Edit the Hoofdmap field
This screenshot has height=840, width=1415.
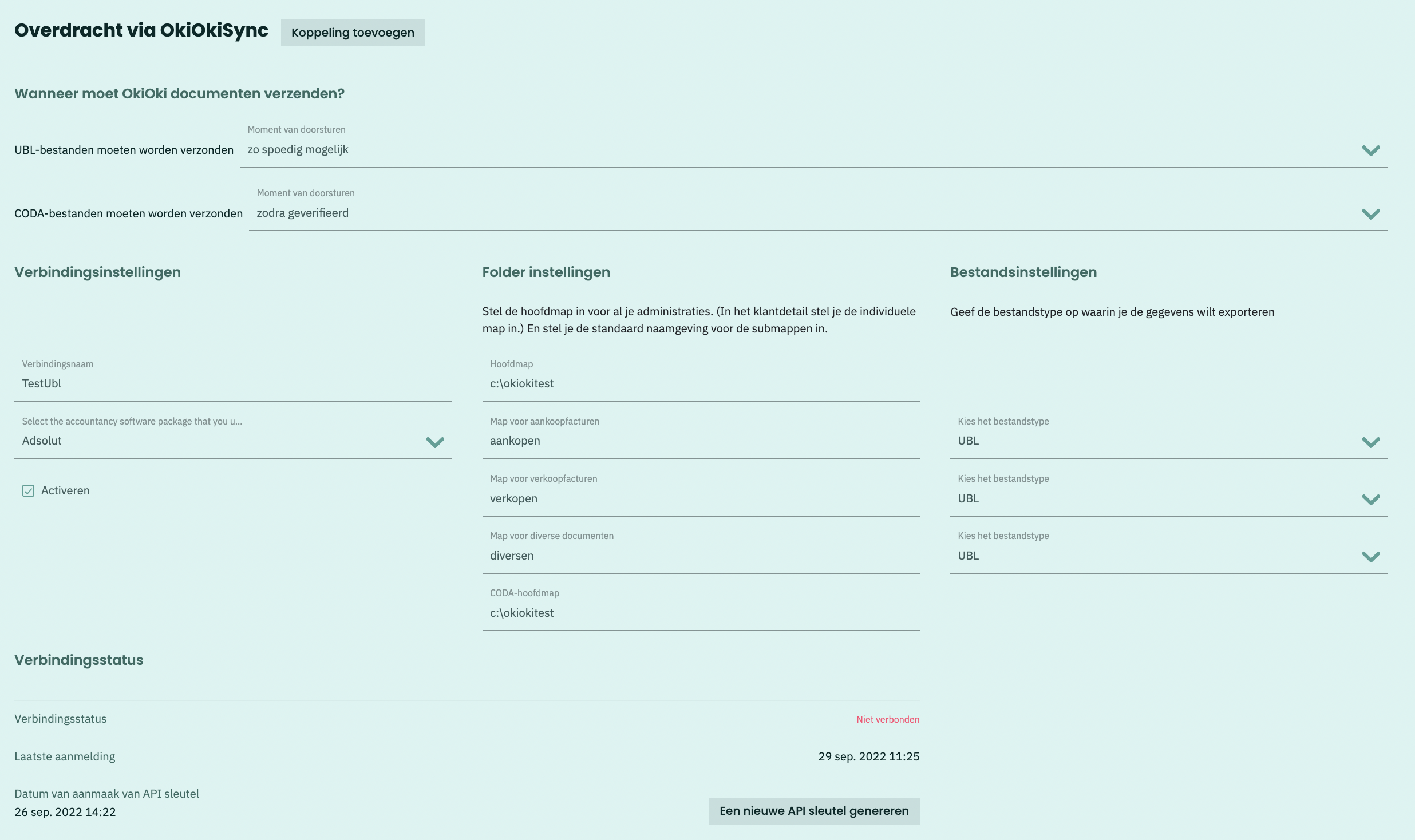tap(701, 379)
